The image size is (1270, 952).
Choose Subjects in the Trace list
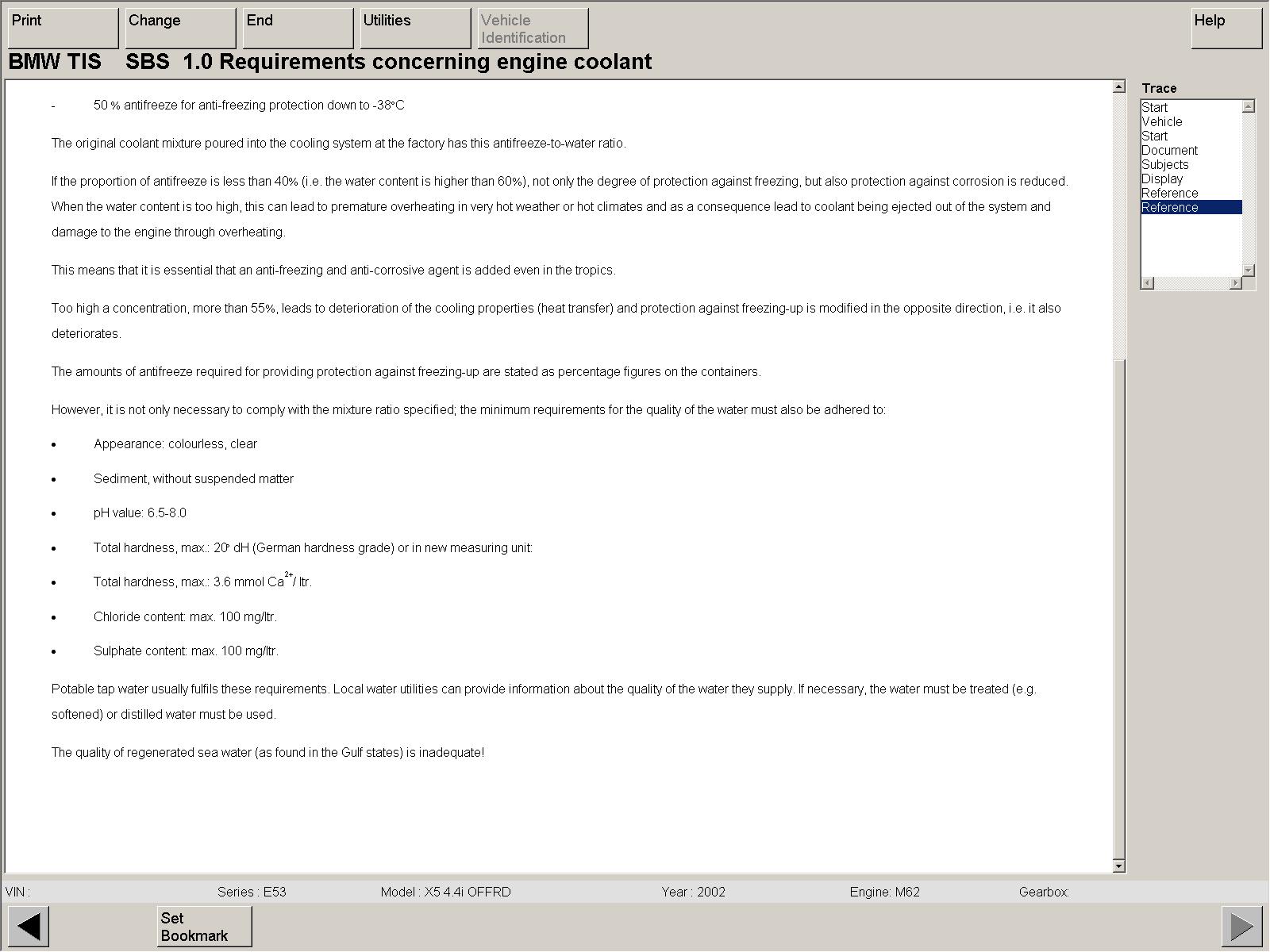coord(1164,164)
